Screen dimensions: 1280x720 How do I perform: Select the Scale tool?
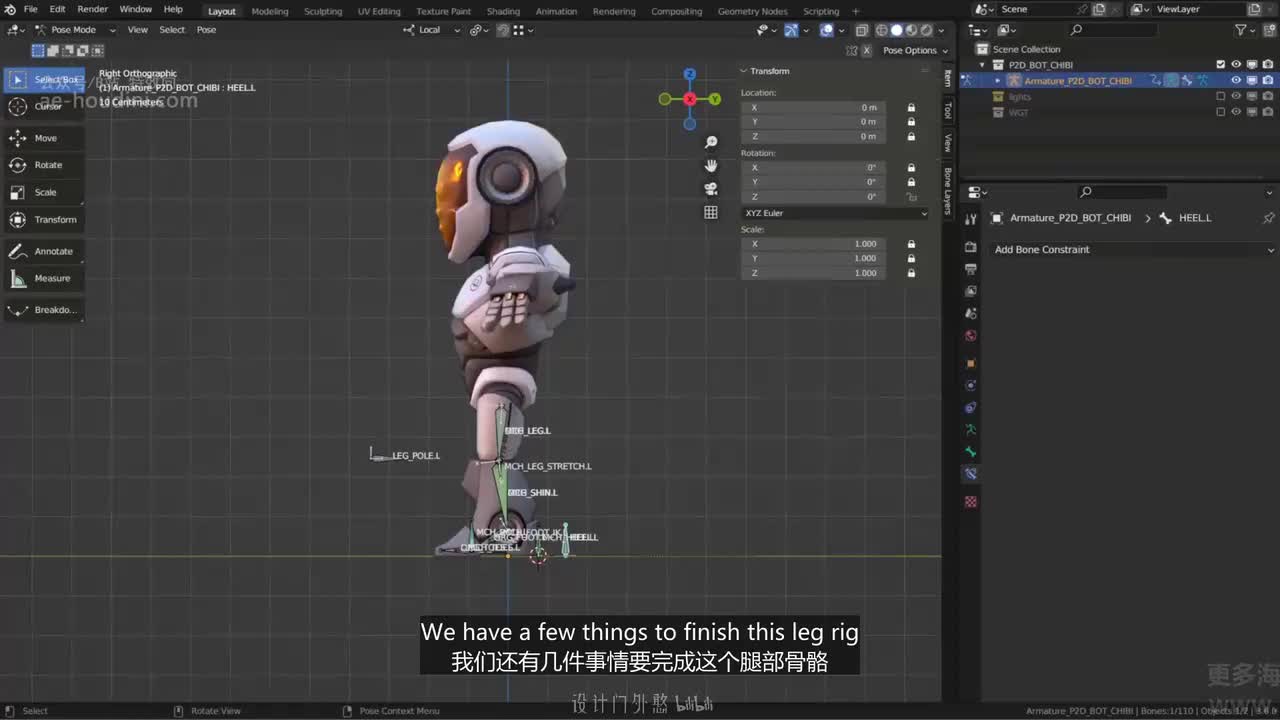click(44, 192)
